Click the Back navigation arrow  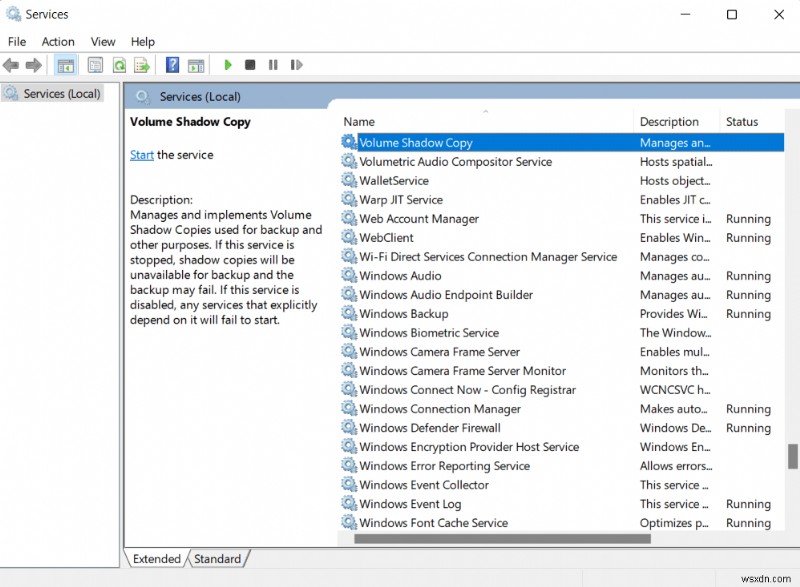(10, 65)
